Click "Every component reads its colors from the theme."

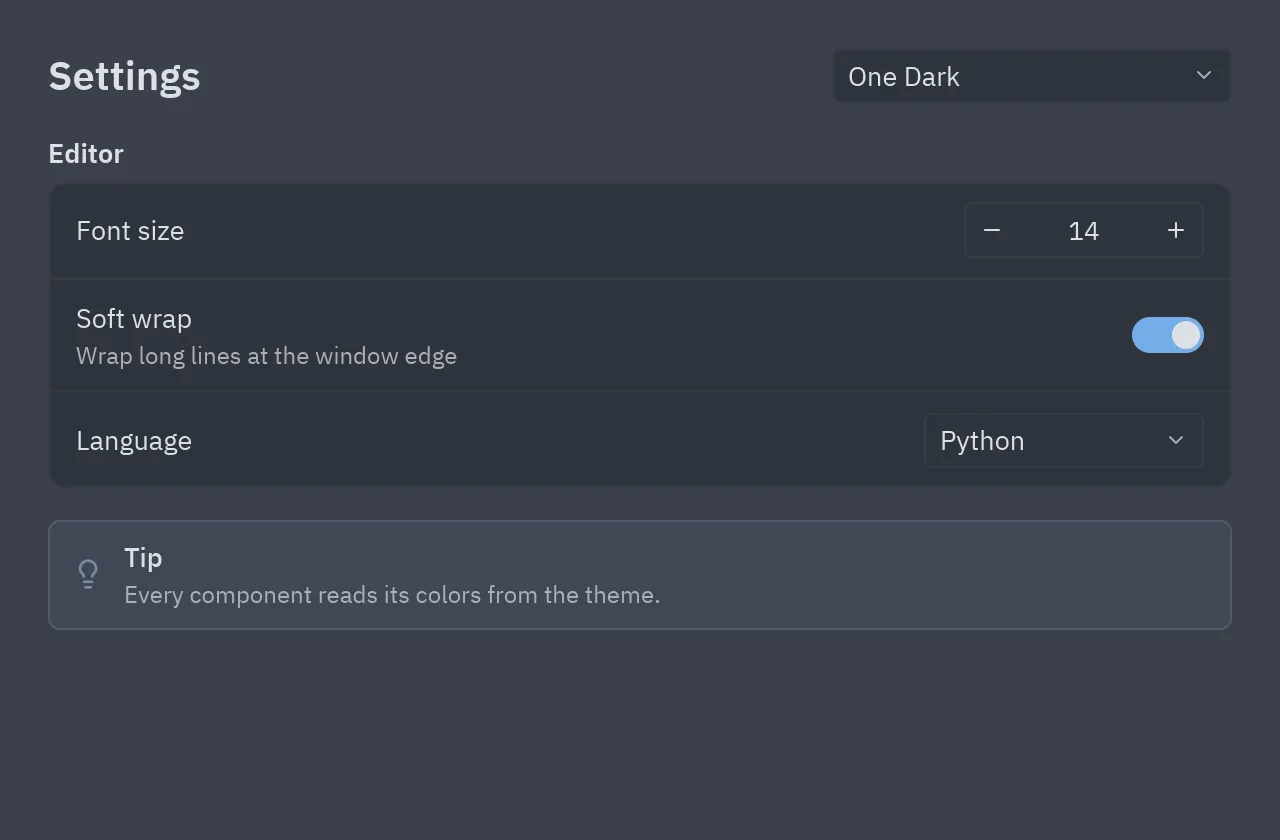(x=392, y=595)
